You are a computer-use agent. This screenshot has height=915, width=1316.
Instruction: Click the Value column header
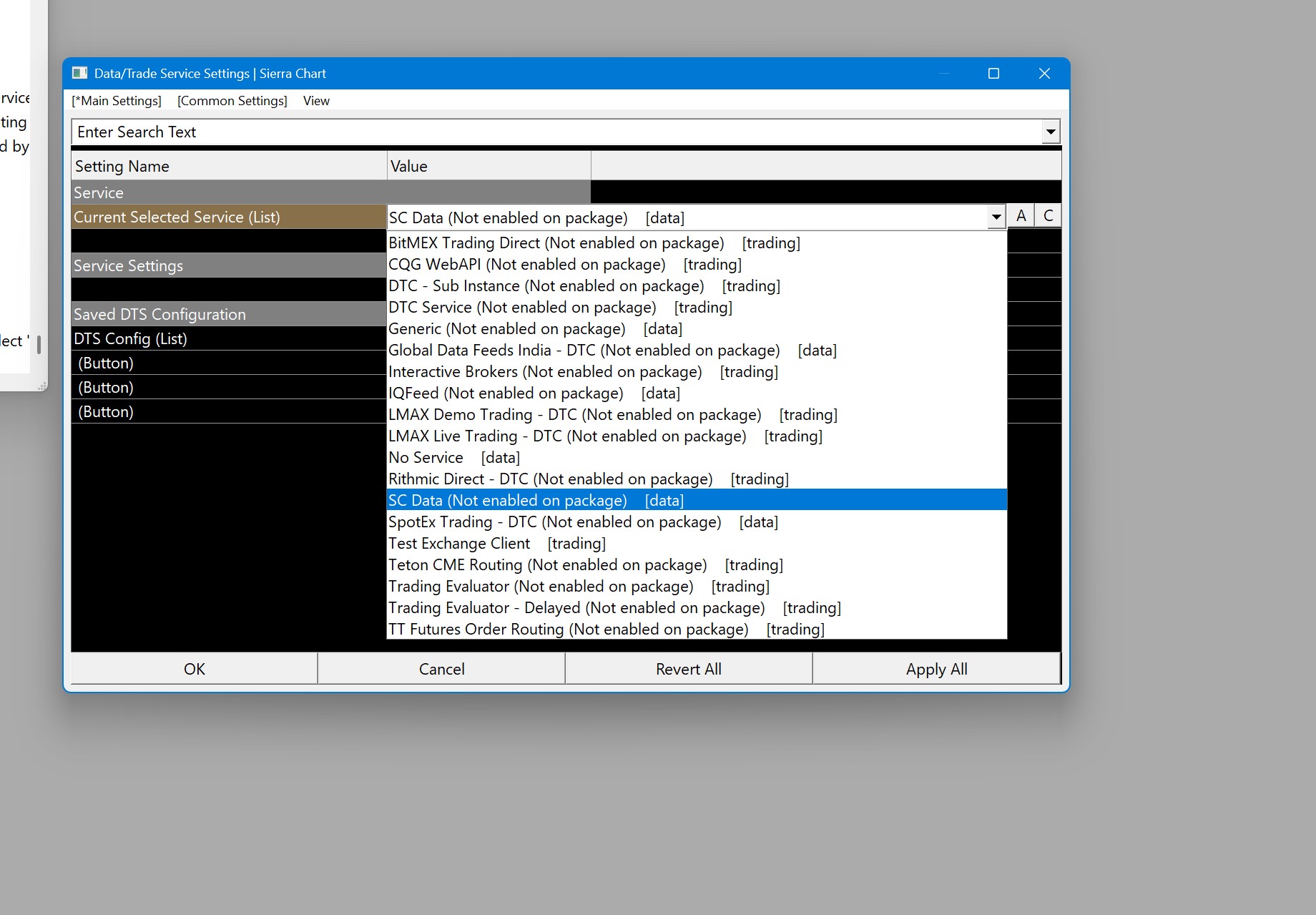[489, 166]
